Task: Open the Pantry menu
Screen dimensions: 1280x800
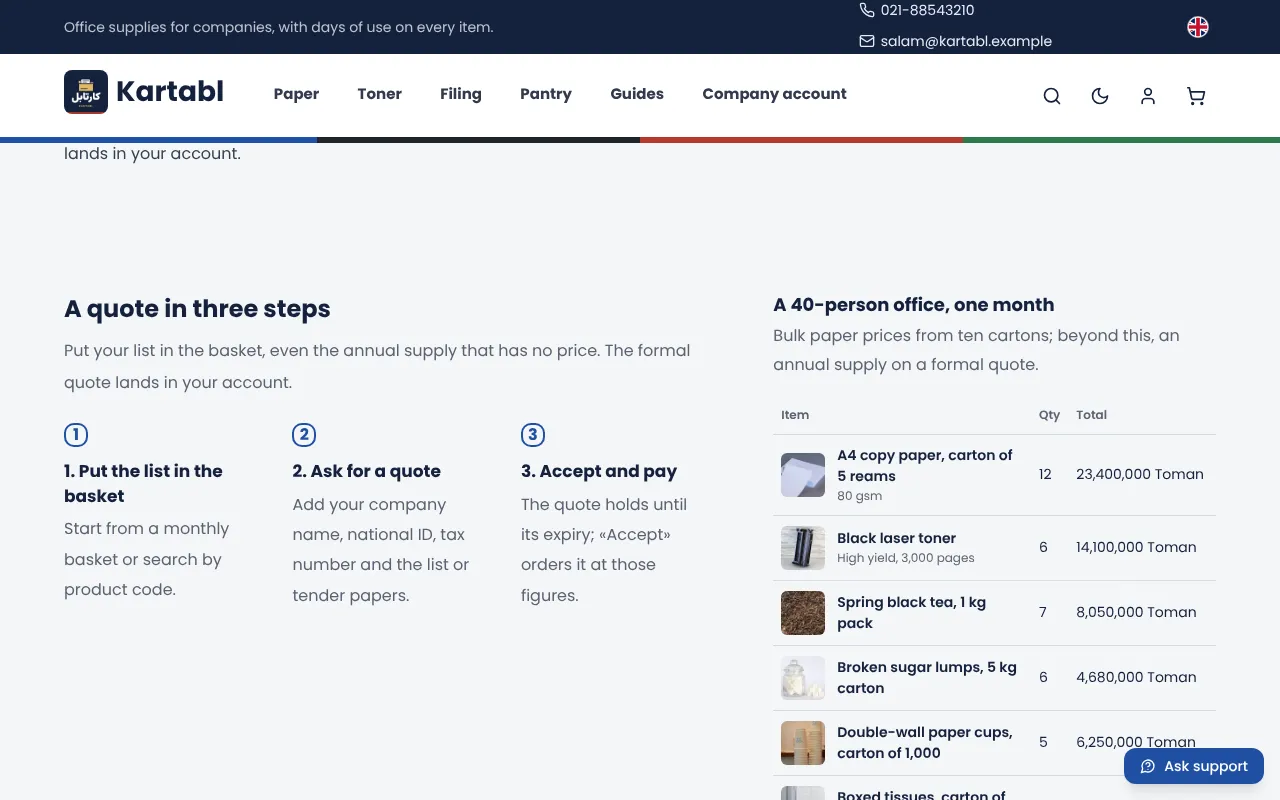Action: 546,94
